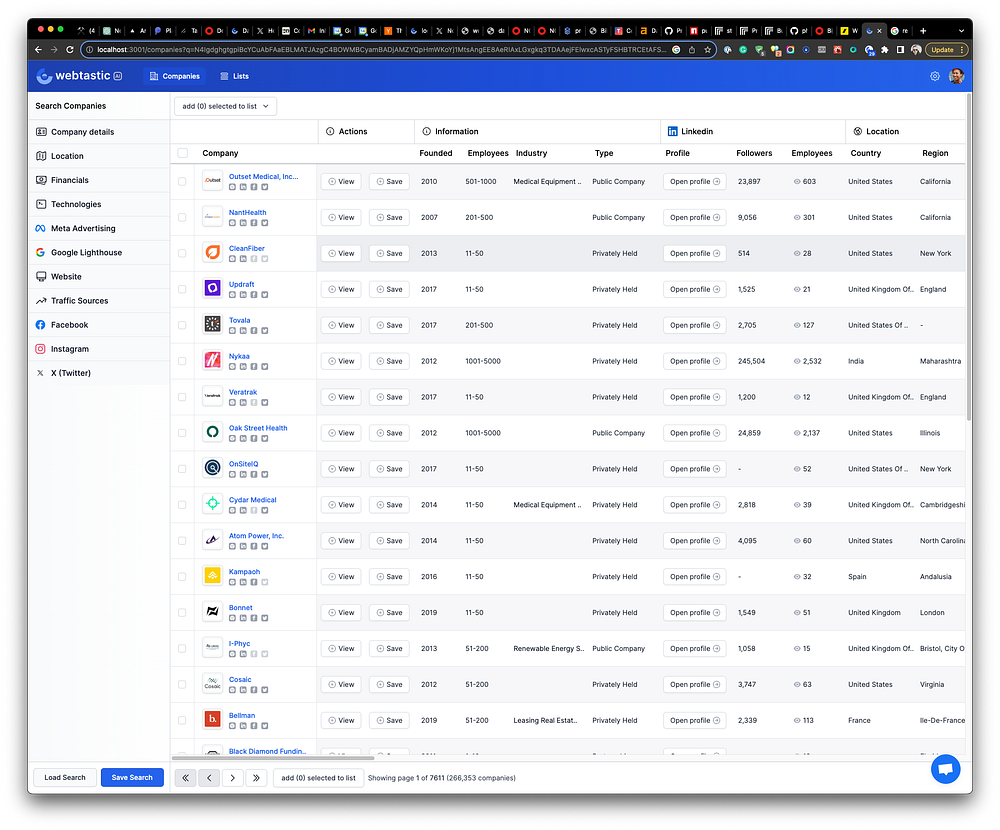Check the Nykaa row checkbox

[x=182, y=361]
